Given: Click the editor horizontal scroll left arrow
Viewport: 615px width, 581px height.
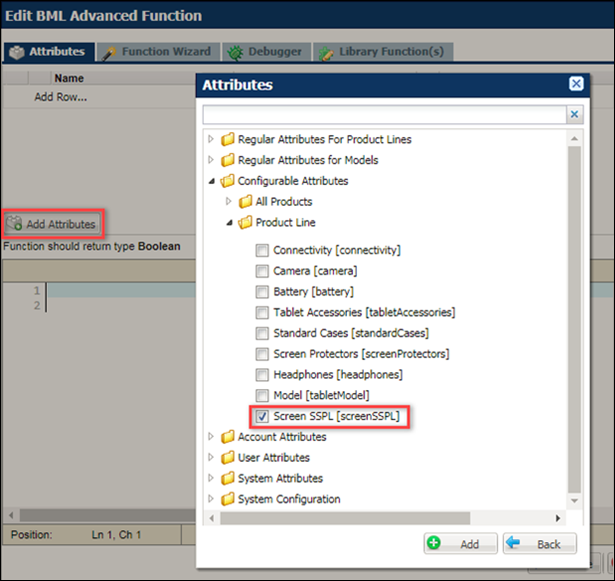Looking at the screenshot, I should (11, 515).
